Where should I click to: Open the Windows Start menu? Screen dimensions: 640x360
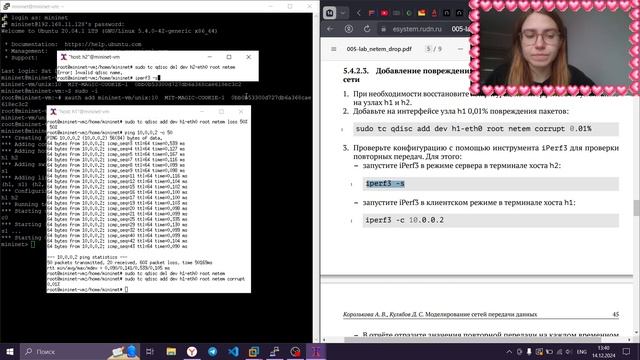pos(9,351)
